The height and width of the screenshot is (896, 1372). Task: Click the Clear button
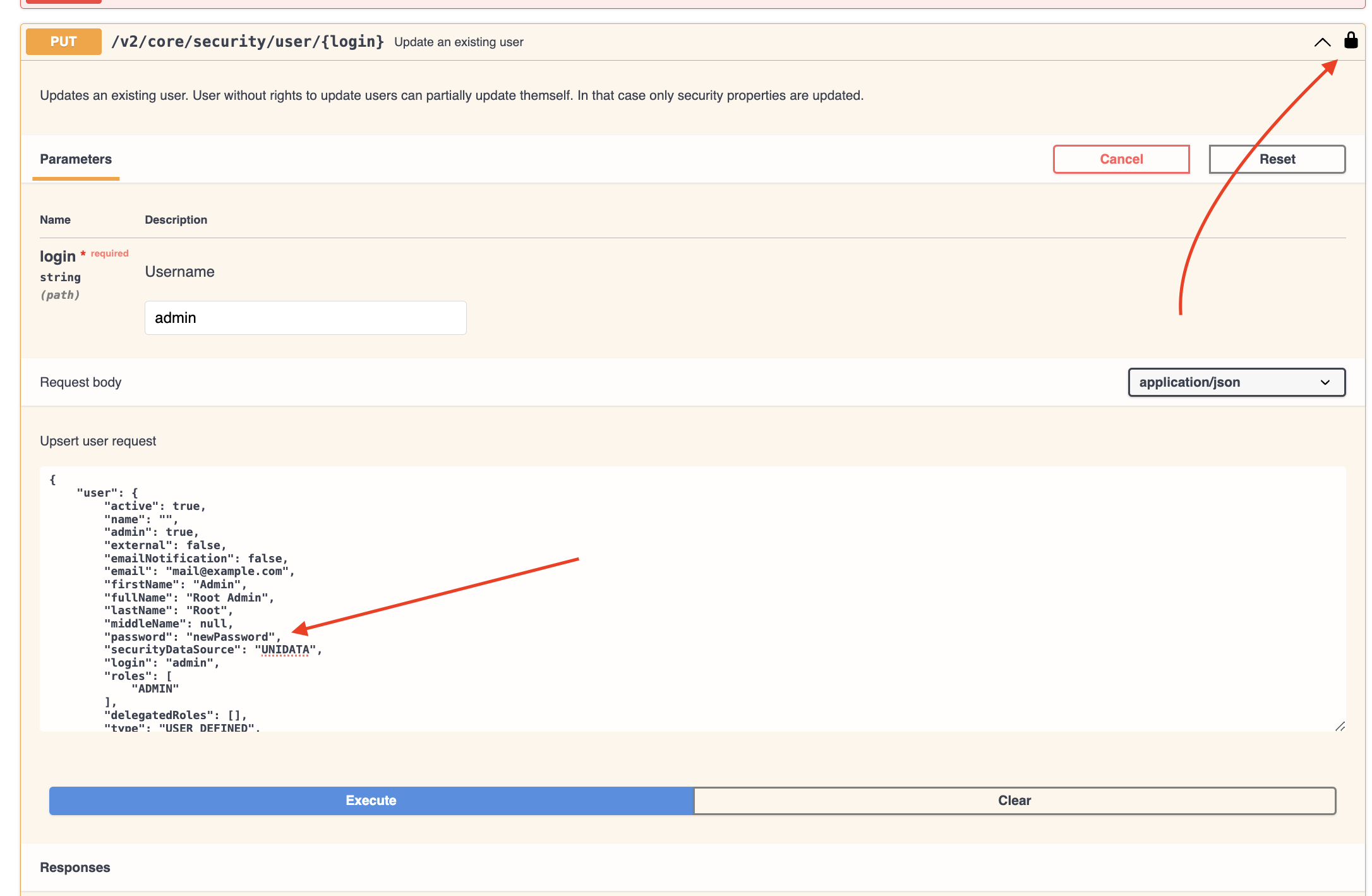click(x=1014, y=801)
